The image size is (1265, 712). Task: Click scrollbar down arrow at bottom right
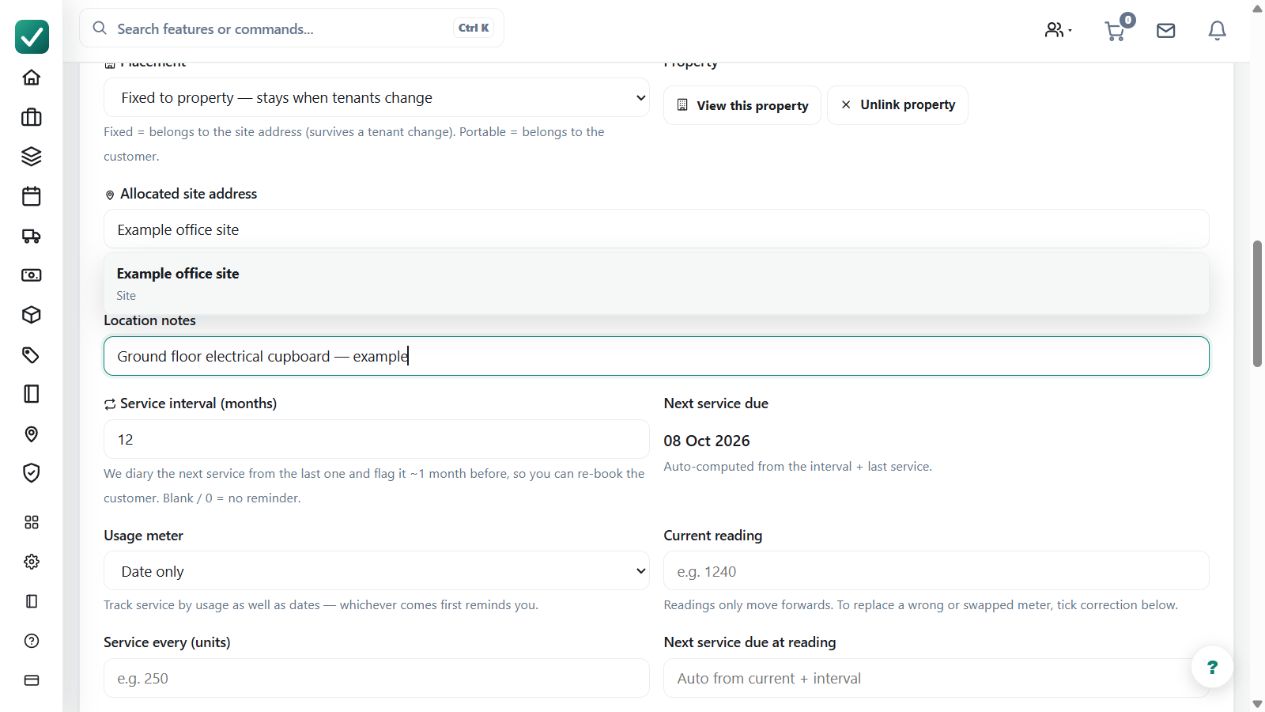(x=1258, y=704)
